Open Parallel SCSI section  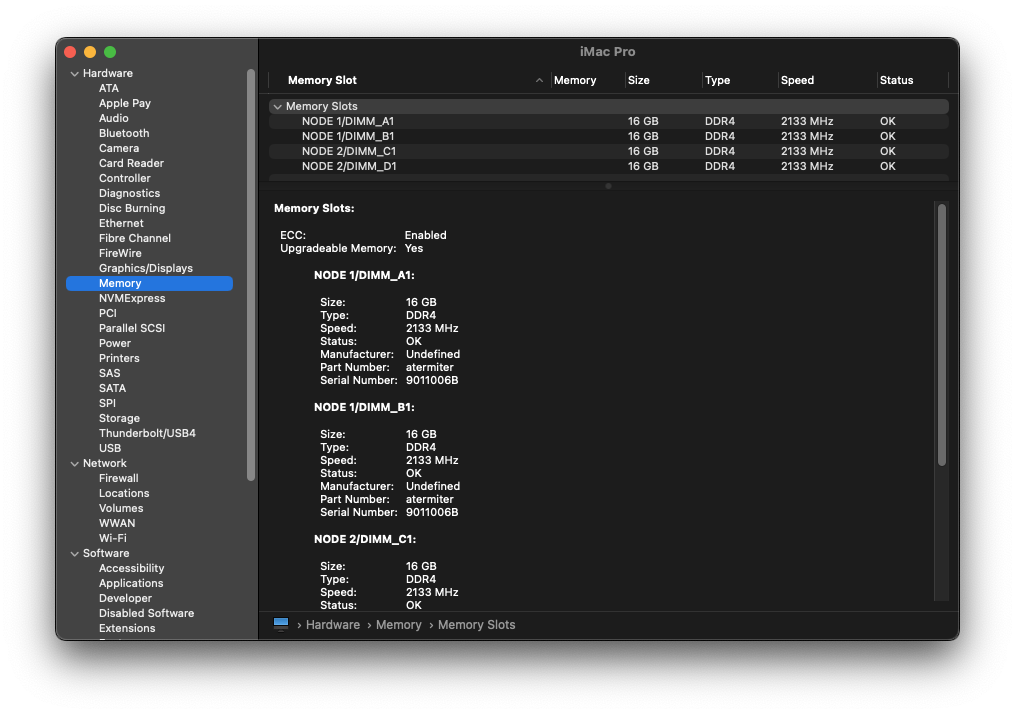click(x=132, y=328)
